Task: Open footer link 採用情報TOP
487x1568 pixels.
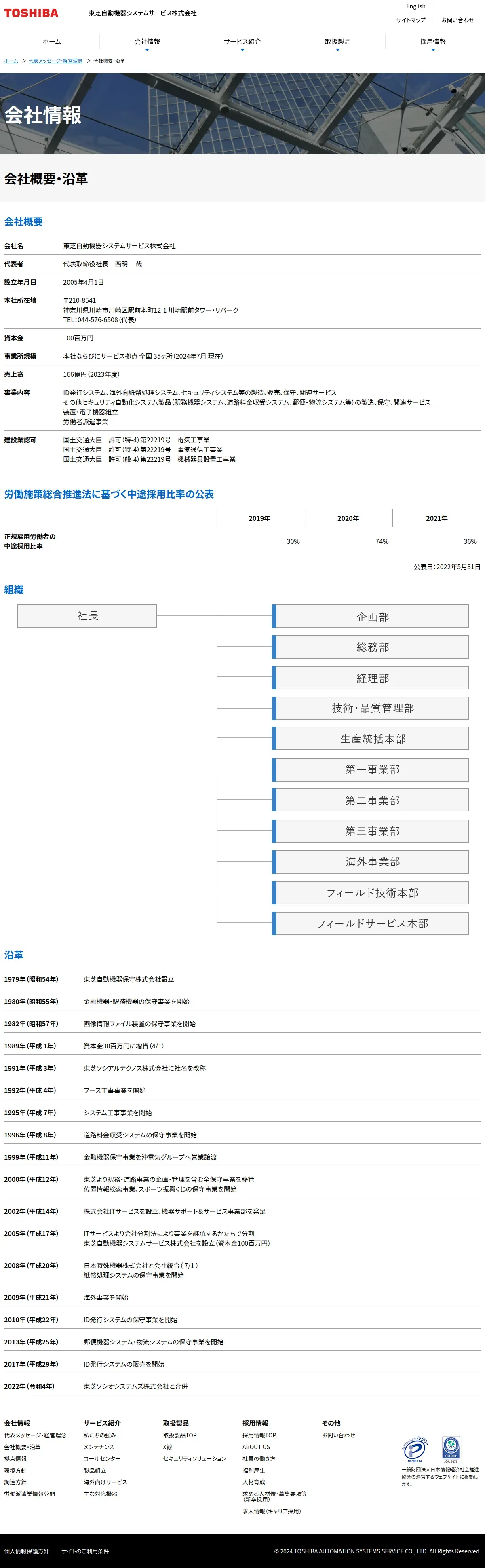Action: 259,1435
